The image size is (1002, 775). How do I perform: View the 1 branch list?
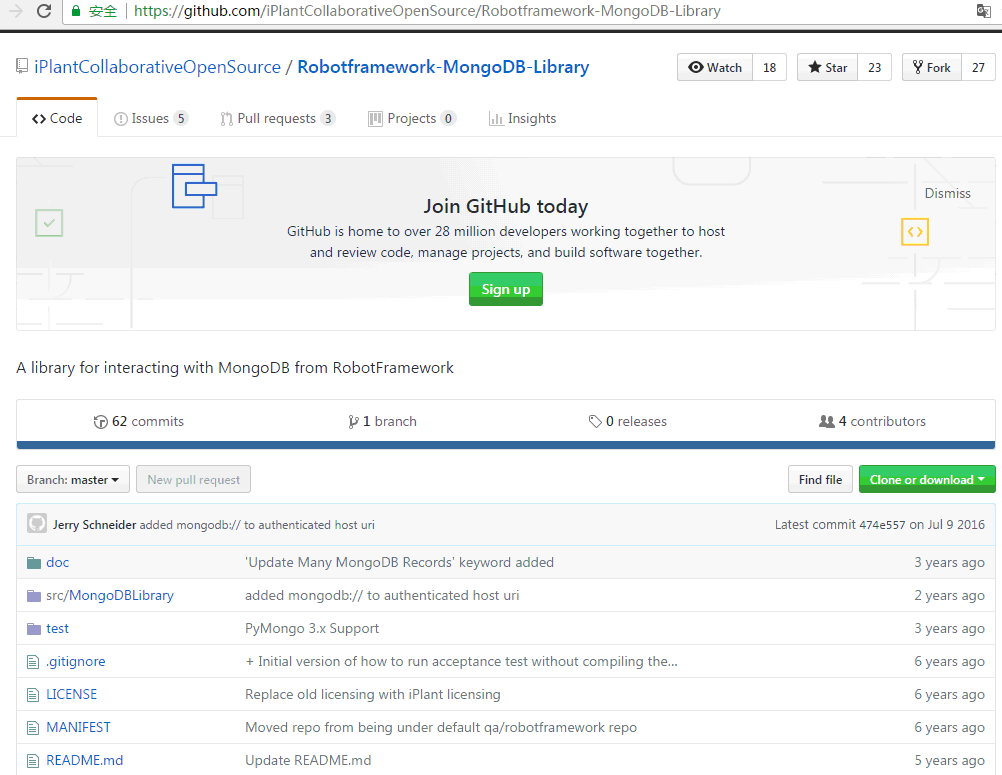coord(382,422)
